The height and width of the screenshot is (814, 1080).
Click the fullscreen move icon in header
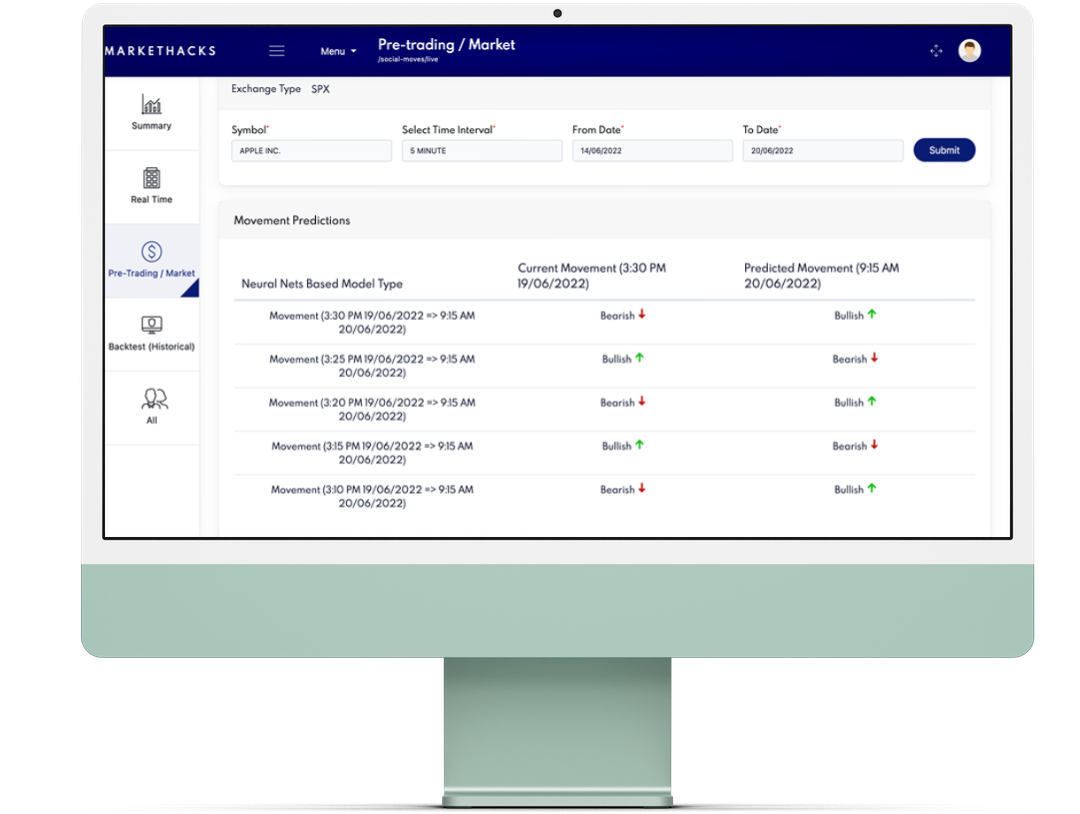pos(936,51)
